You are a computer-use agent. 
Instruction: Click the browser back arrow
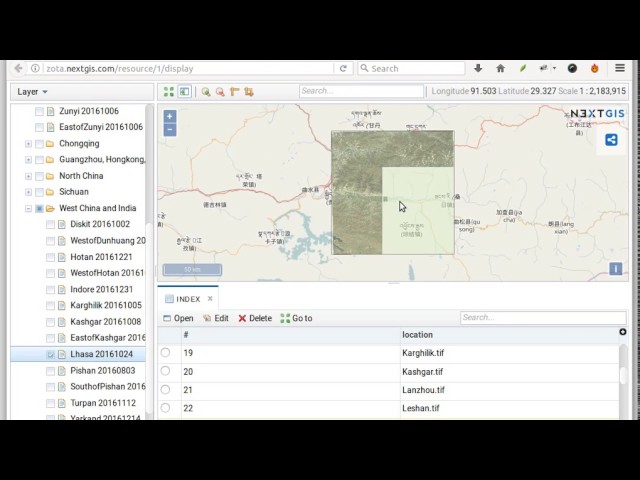[x=18, y=68]
